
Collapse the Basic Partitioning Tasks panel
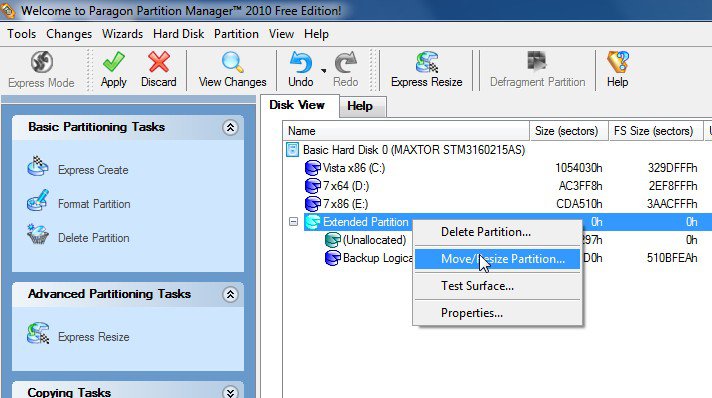(x=230, y=128)
